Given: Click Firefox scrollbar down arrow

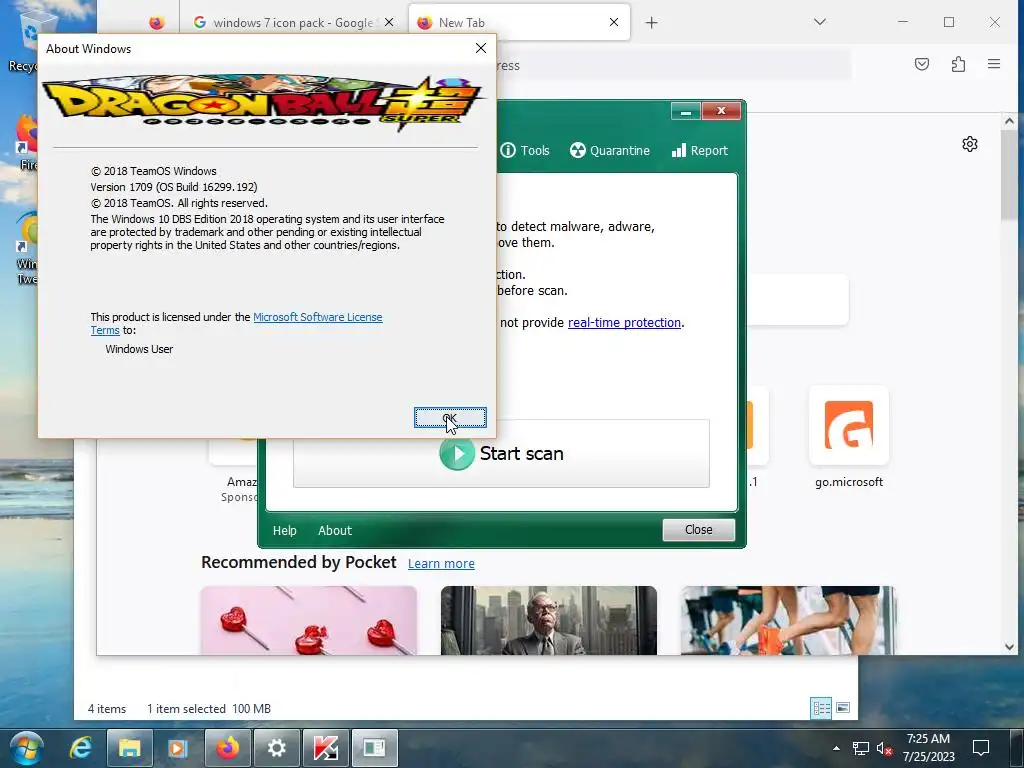Looking at the screenshot, I should pos(1009,647).
